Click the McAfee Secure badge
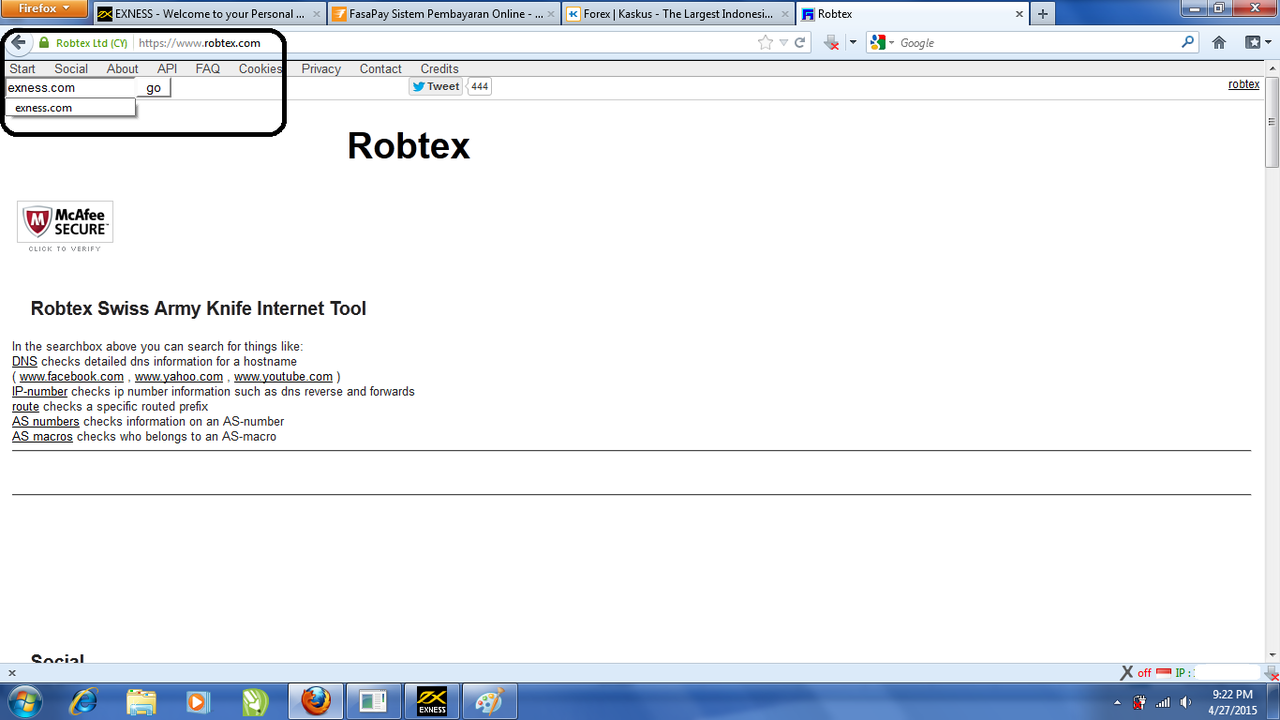 (65, 226)
